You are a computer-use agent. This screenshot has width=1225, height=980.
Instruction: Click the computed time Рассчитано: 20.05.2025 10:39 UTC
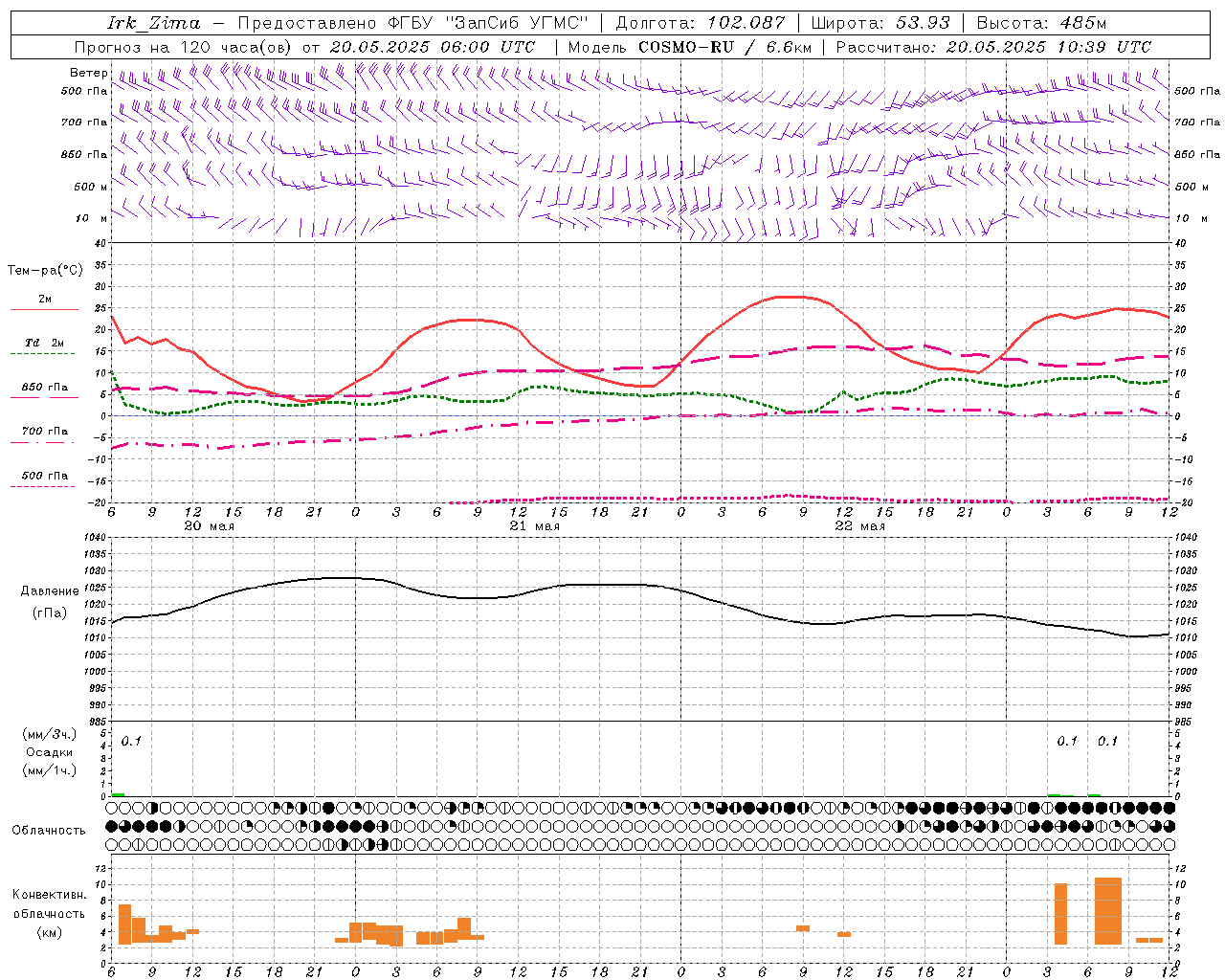click(x=993, y=47)
